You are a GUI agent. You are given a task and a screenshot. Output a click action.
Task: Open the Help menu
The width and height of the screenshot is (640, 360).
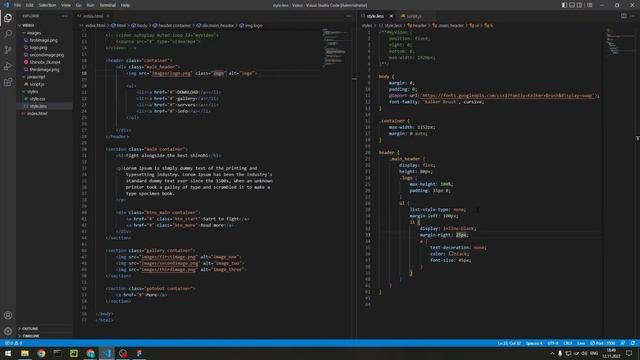point(125,5)
